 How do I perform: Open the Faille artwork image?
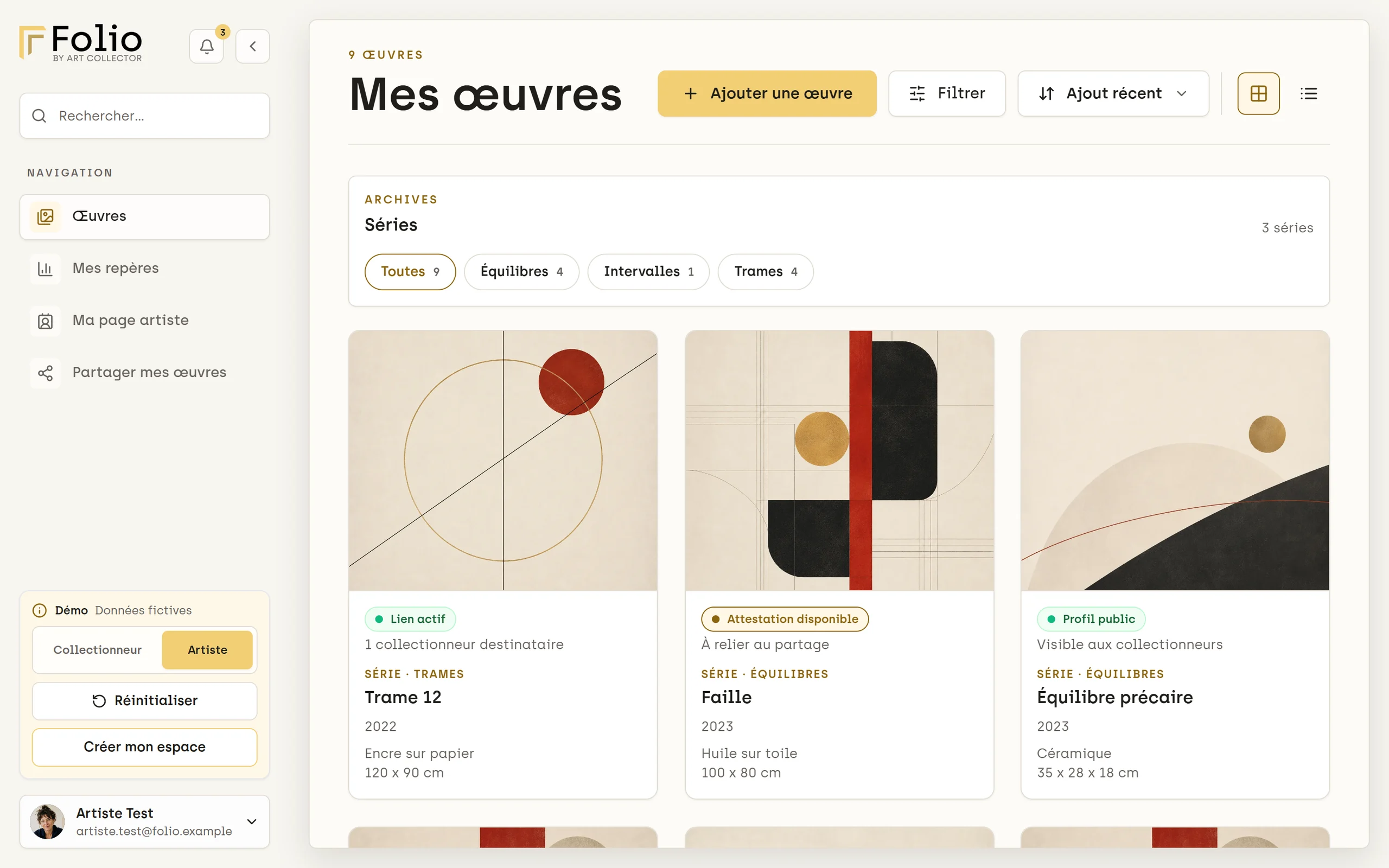pyautogui.click(x=839, y=461)
